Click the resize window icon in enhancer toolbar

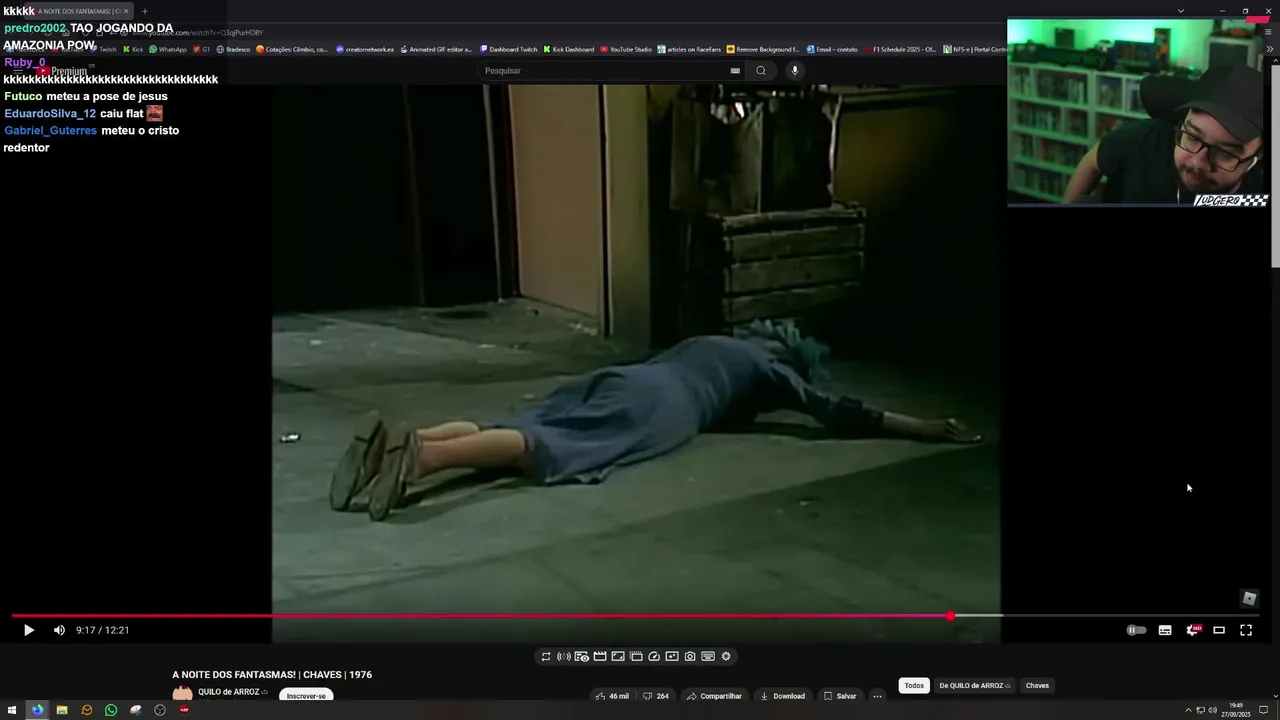click(618, 657)
